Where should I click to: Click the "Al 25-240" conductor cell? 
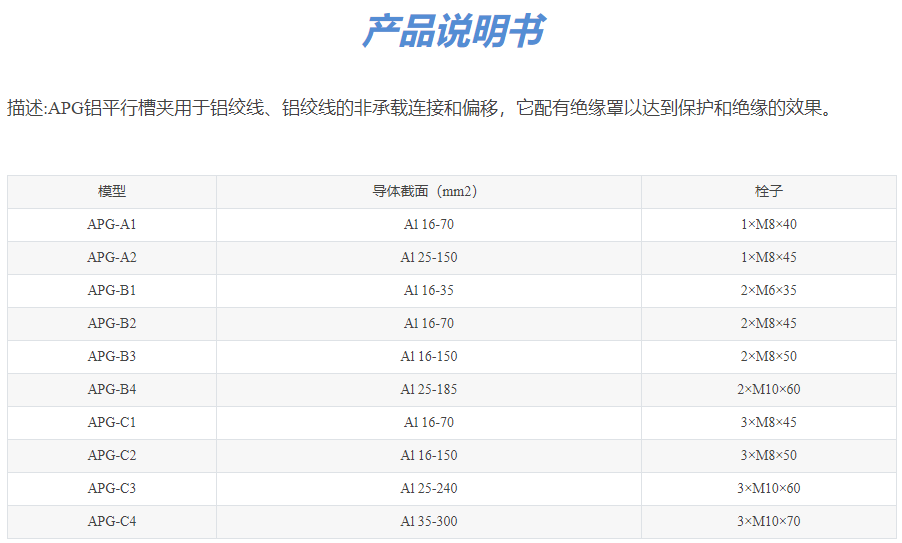click(x=428, y=488)
